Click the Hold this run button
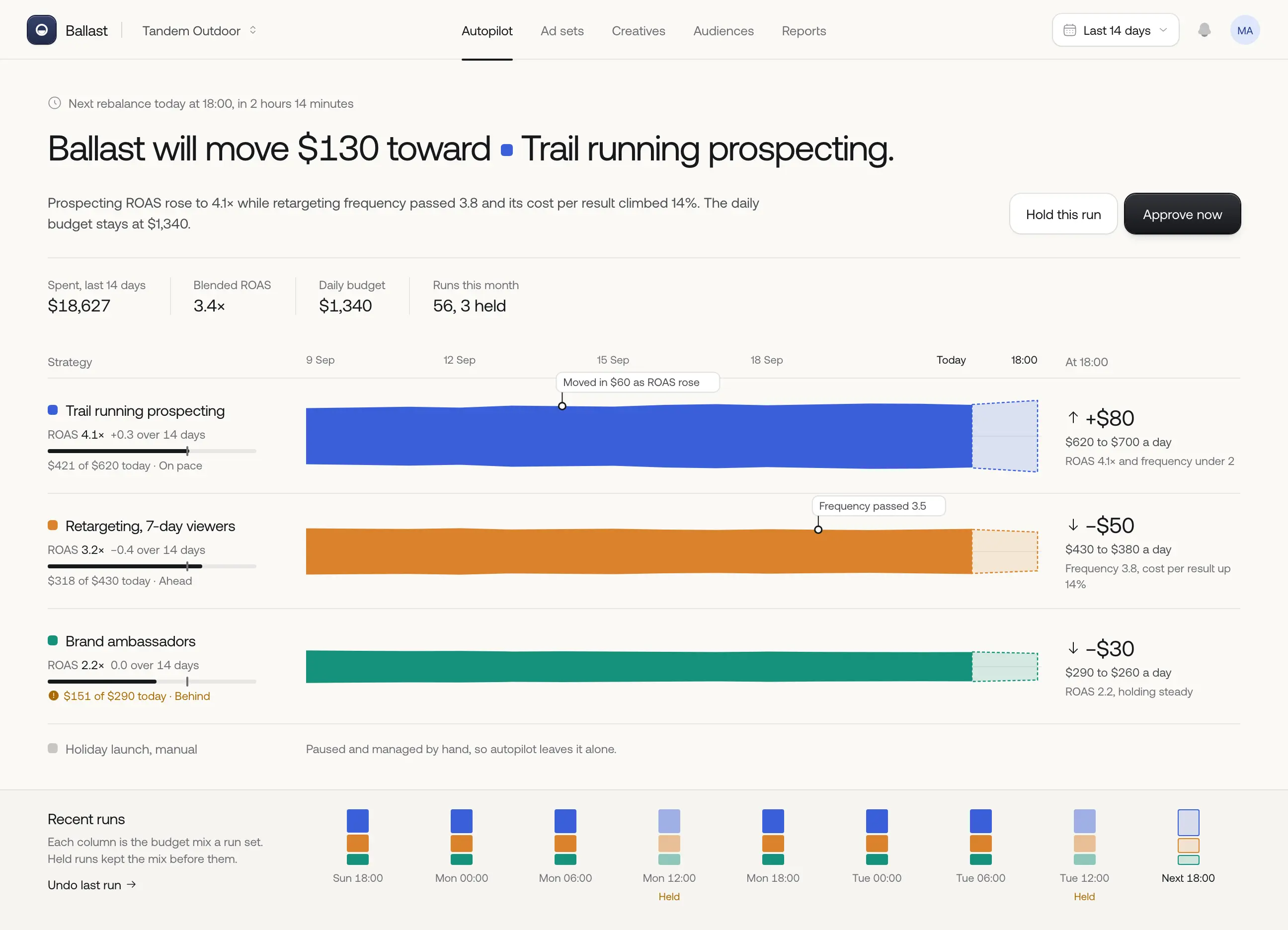The width and height of the screenshot is (1288, 930). (1063, 214)
